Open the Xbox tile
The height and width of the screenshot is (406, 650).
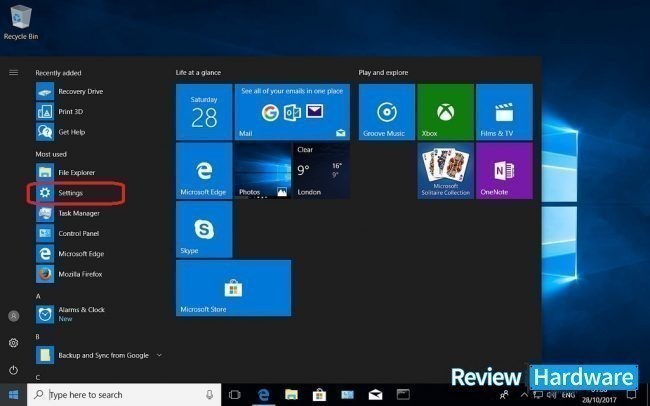[446, 112]
